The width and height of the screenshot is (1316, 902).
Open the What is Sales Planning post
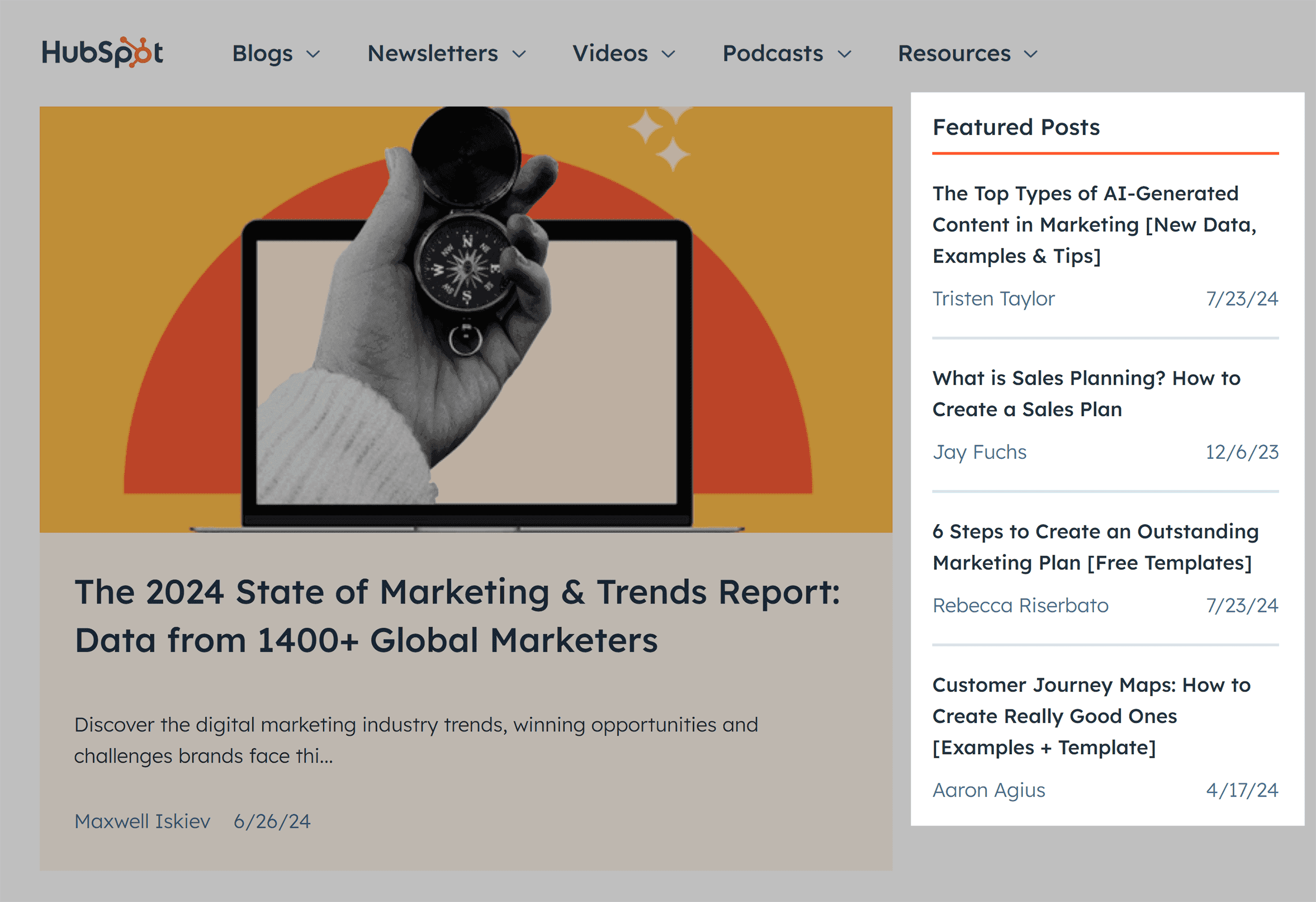1086,394
